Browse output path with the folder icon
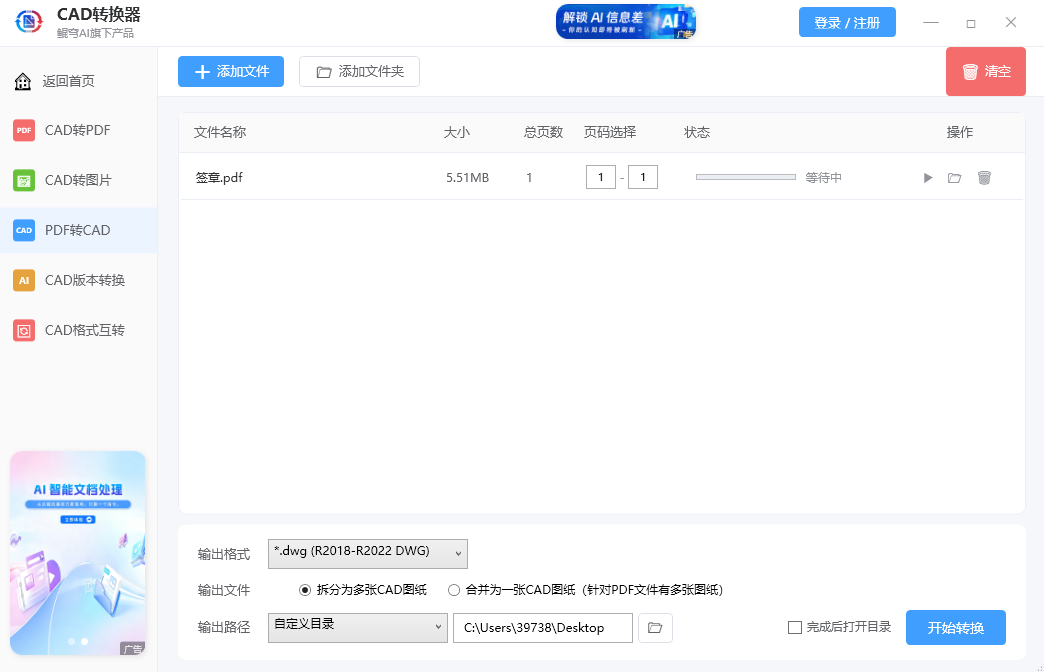 tap(655, 627)
